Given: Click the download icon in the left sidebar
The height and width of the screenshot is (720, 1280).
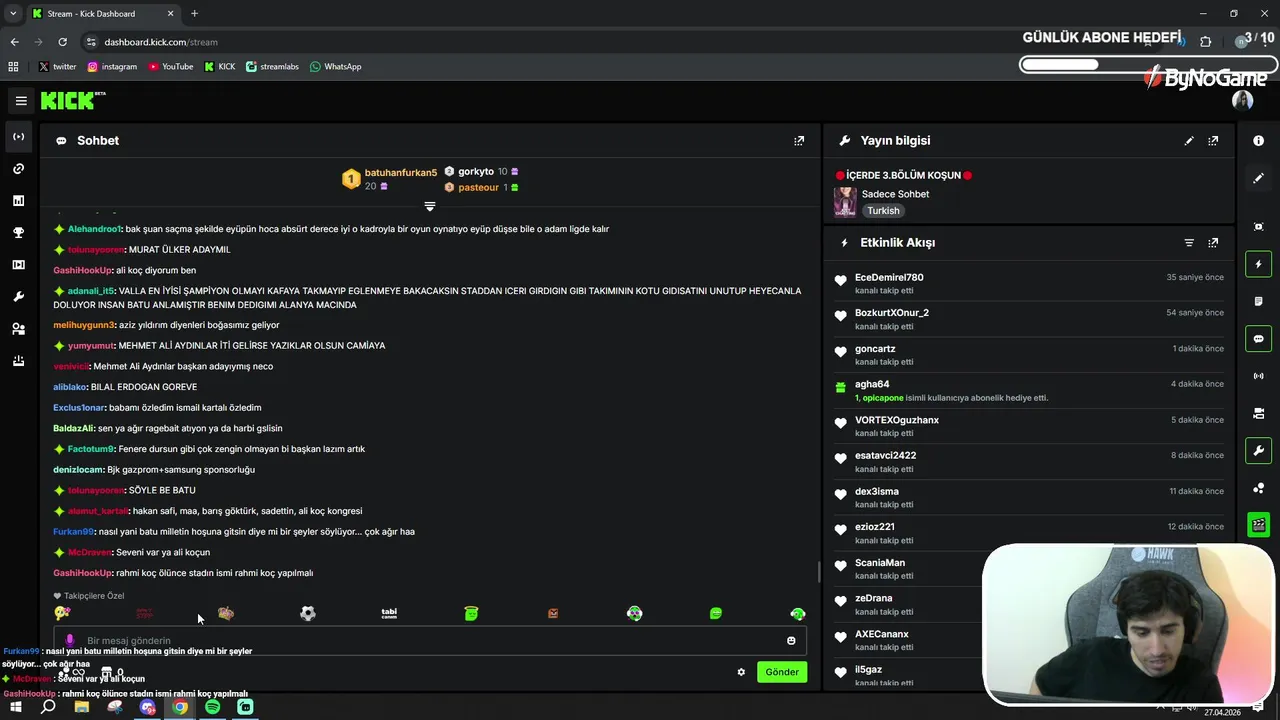Looking at the screenshot, I should [x=18, y=361].
